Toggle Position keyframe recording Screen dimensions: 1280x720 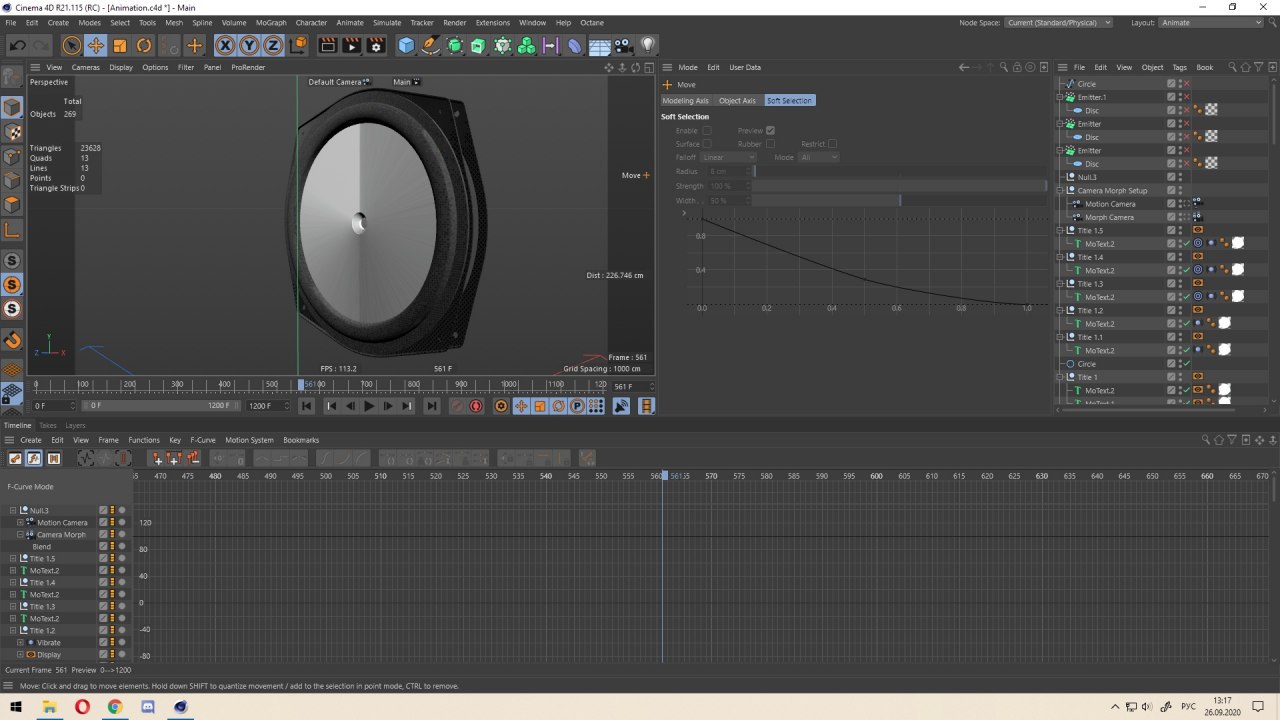tap(521, 406)
